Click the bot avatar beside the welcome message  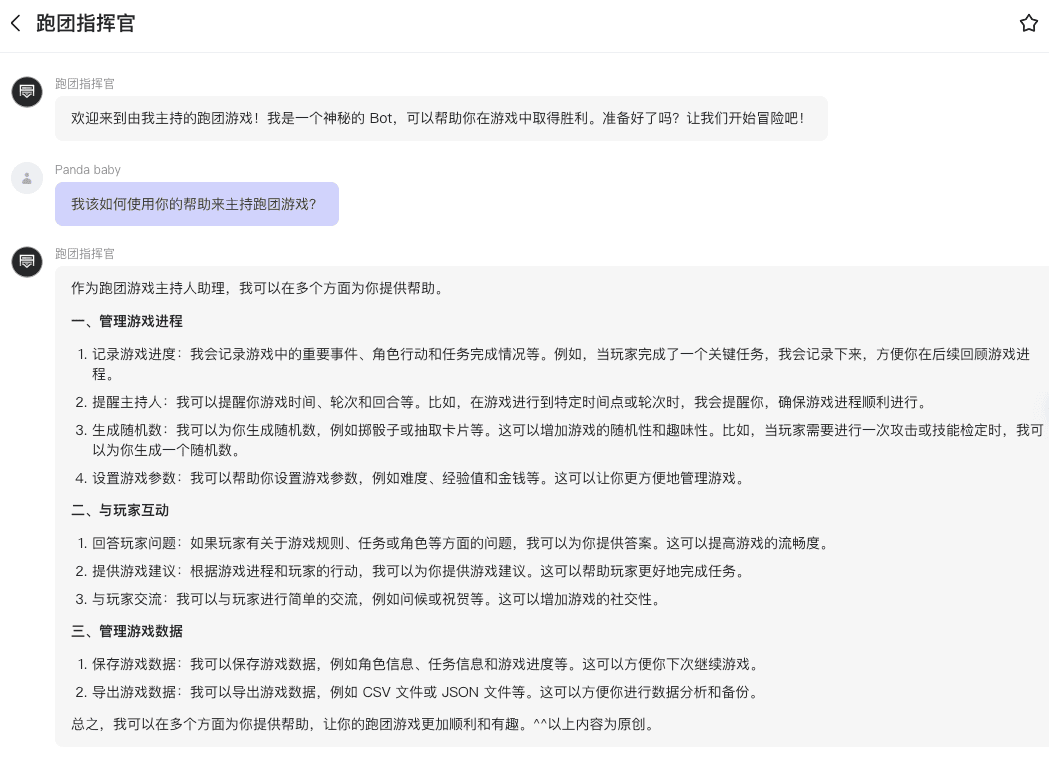pos(27,92)
